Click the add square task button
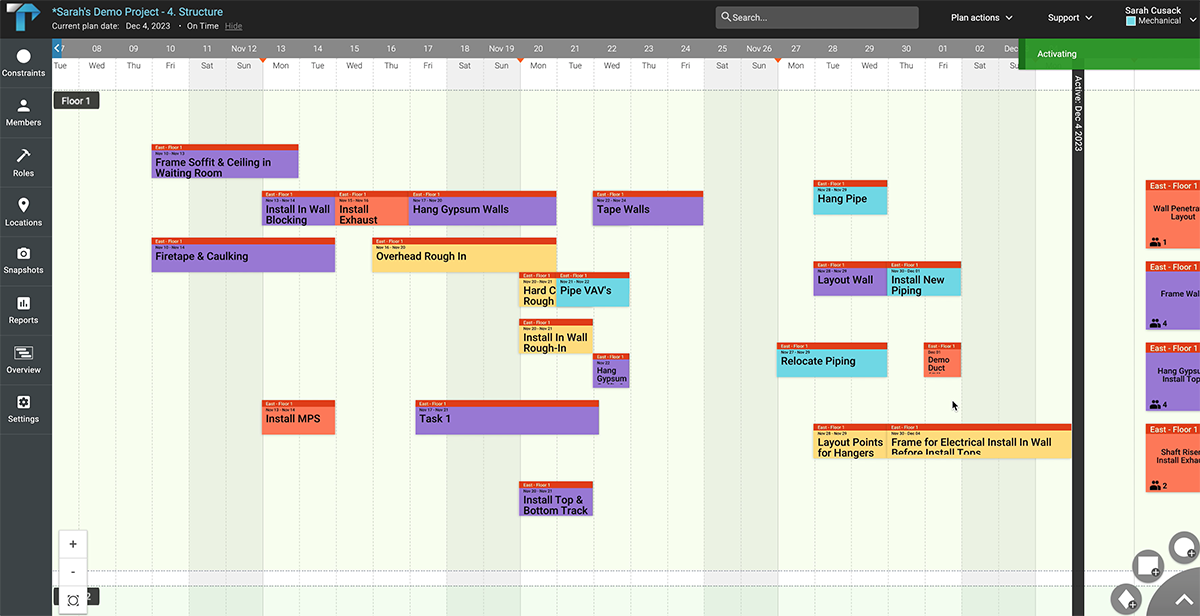 click(1148, 565)
